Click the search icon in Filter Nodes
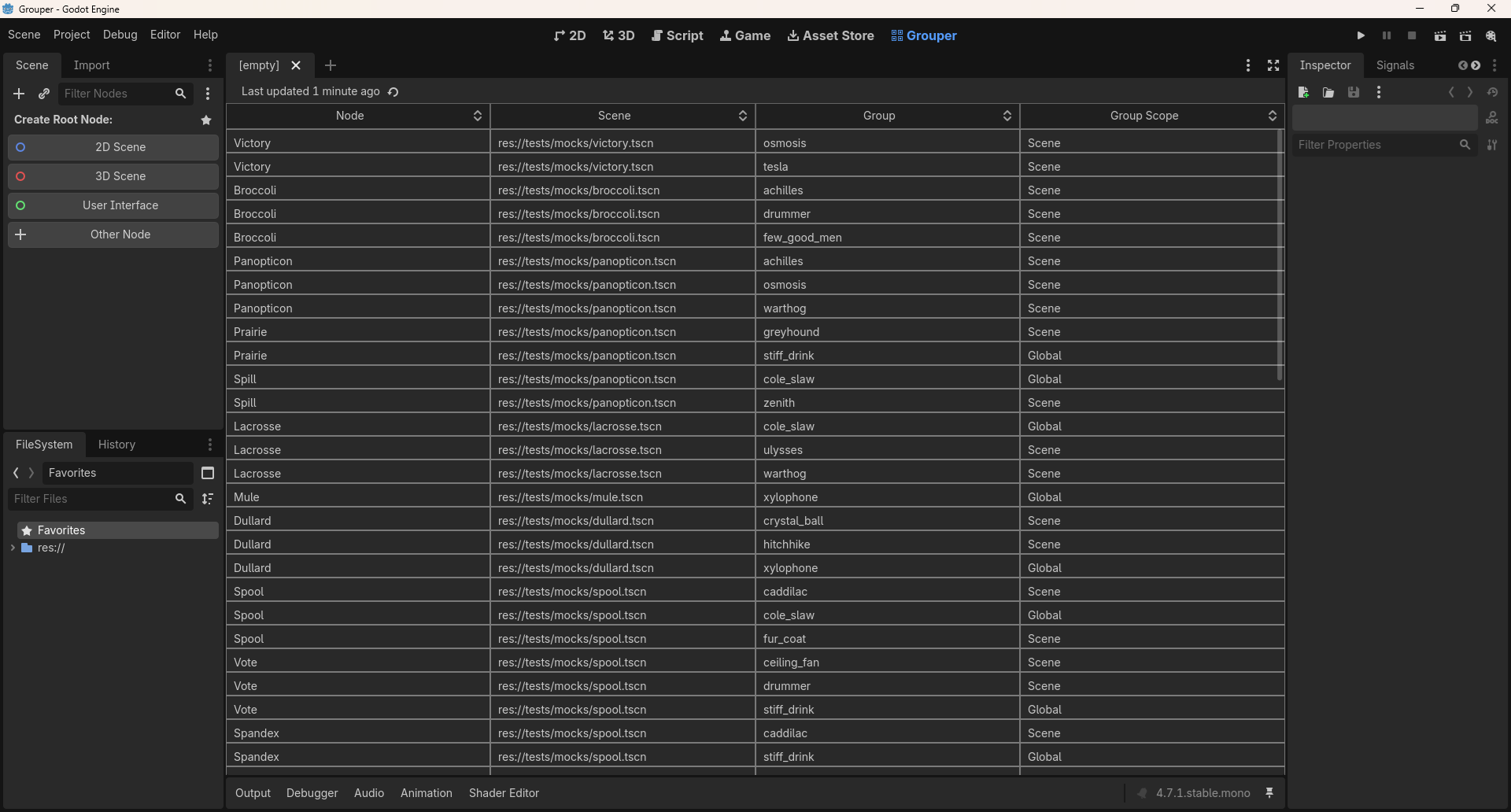Viewport: 1511px width, 812px height. [x=180, y=94]
